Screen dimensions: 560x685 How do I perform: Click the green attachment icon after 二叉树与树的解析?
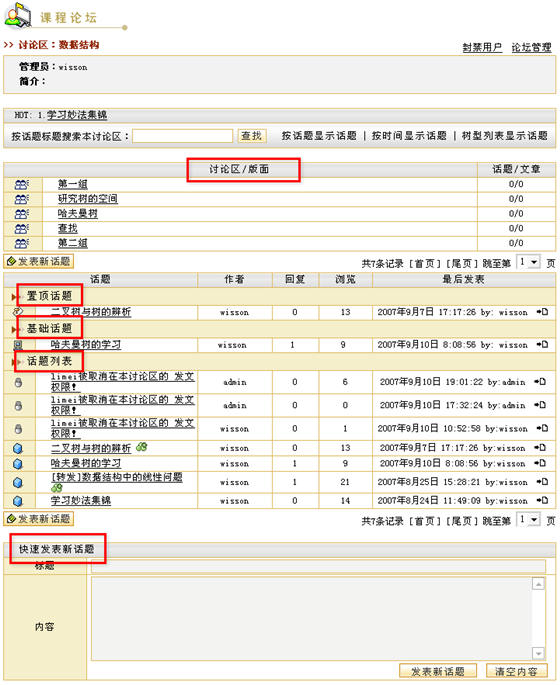click(142, 447)
